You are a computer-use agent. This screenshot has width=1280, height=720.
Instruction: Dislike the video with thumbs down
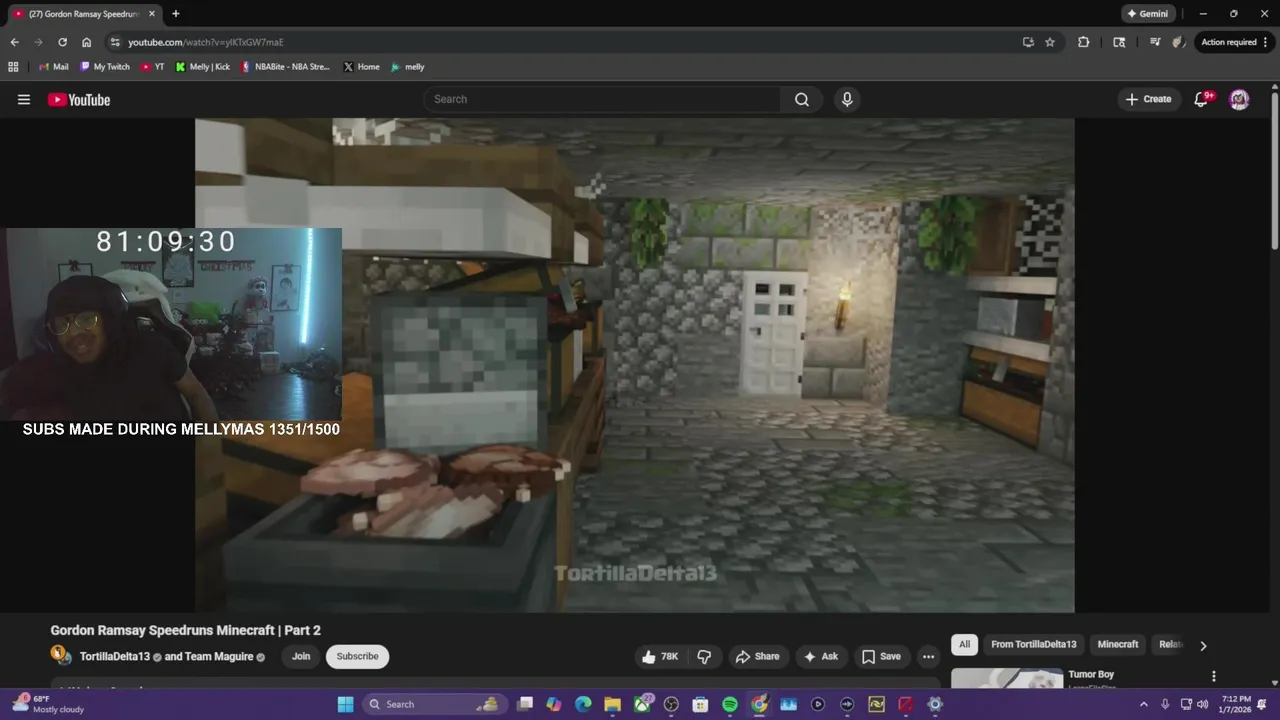coord(704,656)
